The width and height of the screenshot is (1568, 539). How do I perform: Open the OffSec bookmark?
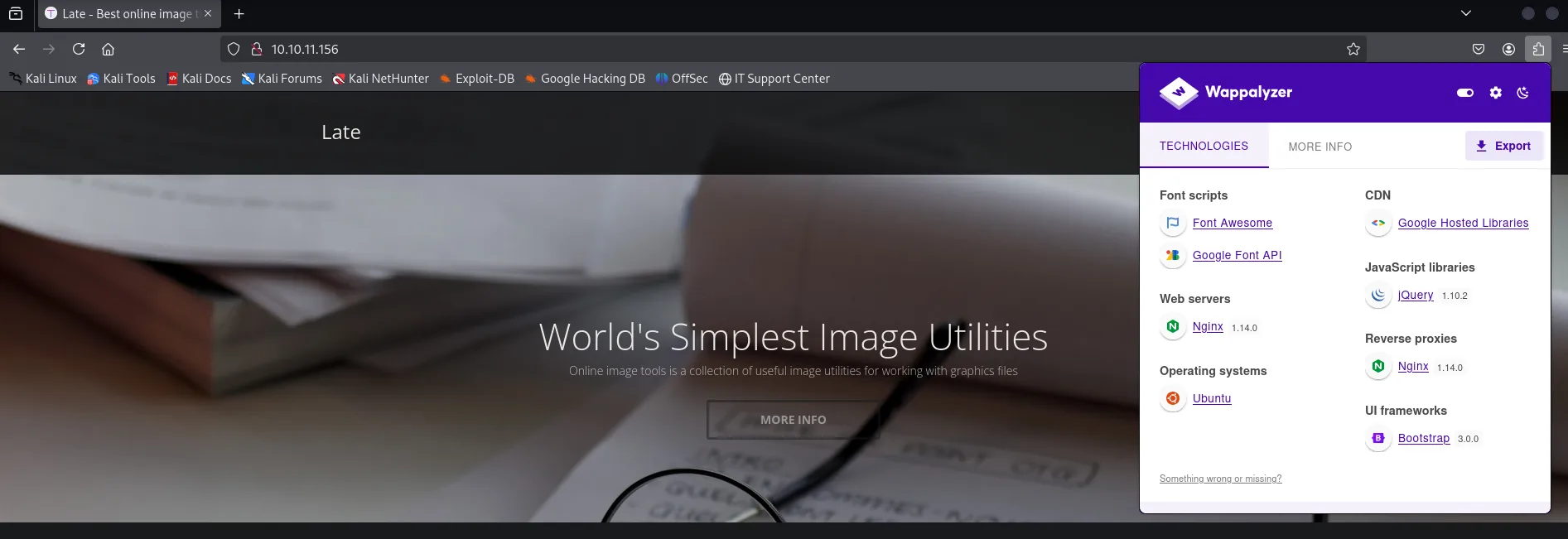[682, 79]
